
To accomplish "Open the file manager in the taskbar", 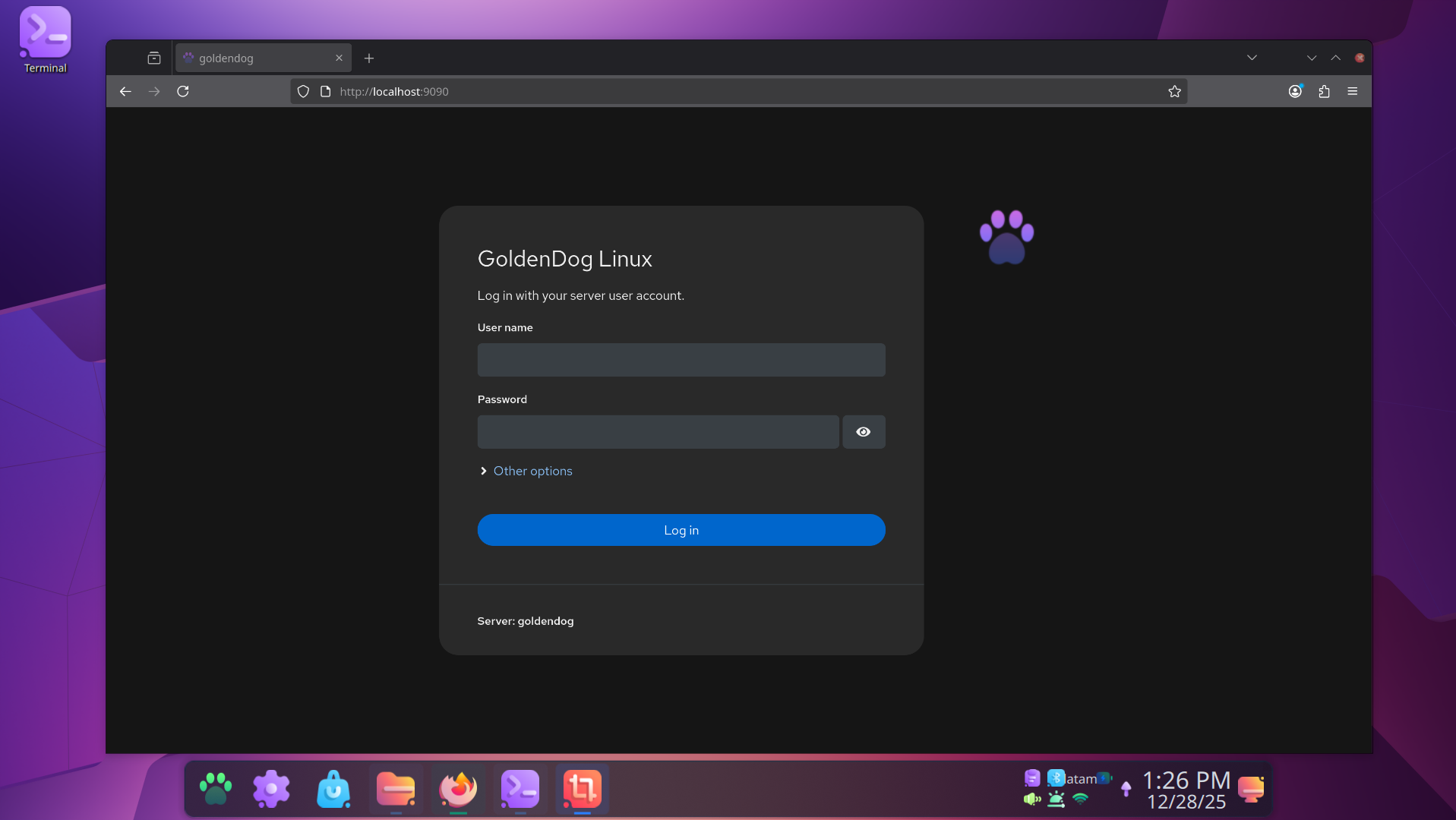I will [x=396, y=790].
